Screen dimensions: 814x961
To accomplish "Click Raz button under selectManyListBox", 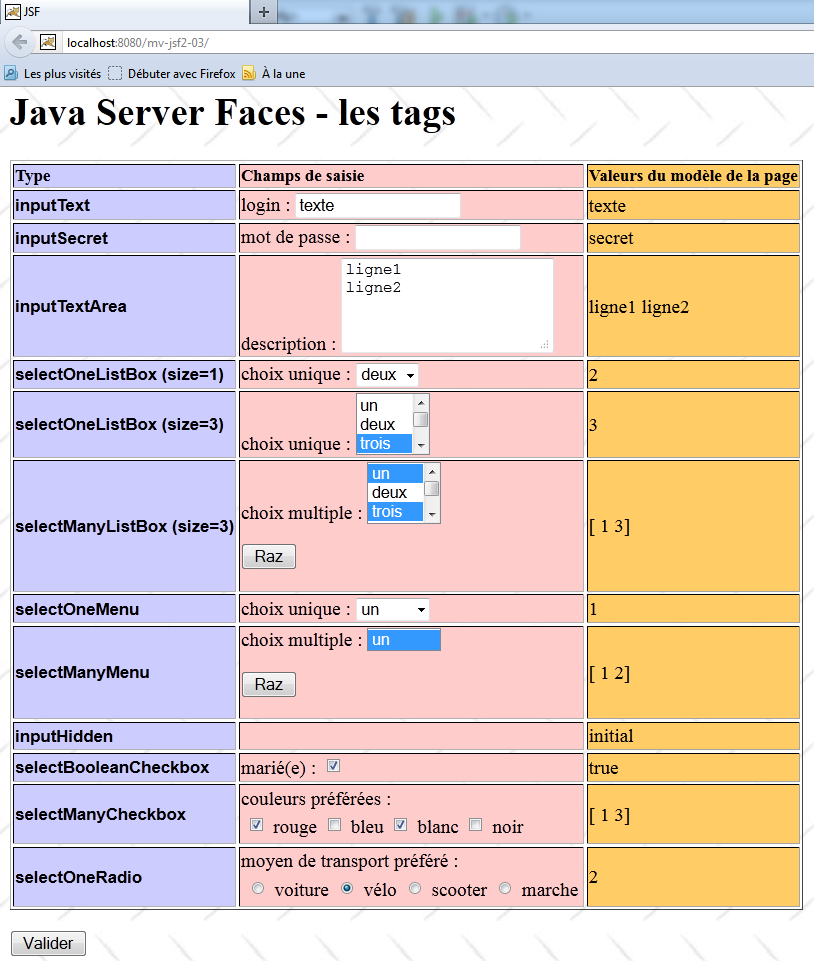I will point(269,556).
